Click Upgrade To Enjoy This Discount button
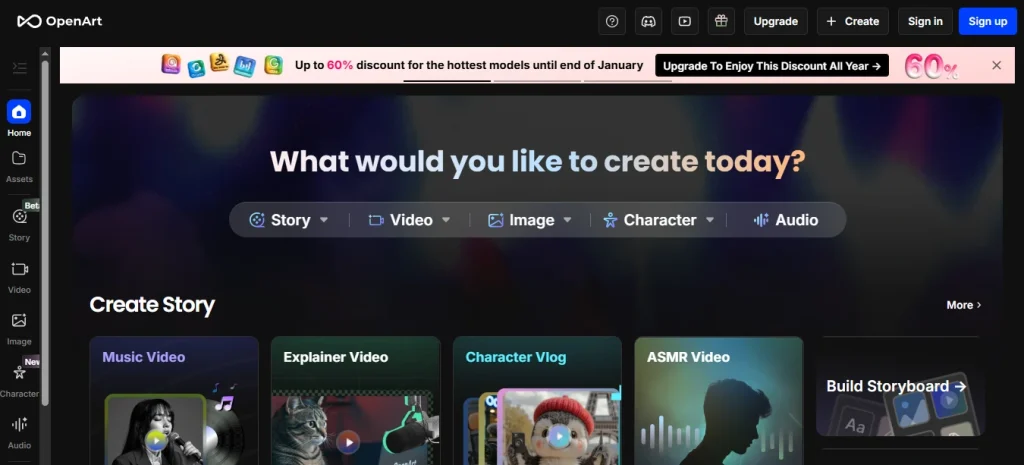Viewport: 1024px width, 465px height. pos(771,66)
